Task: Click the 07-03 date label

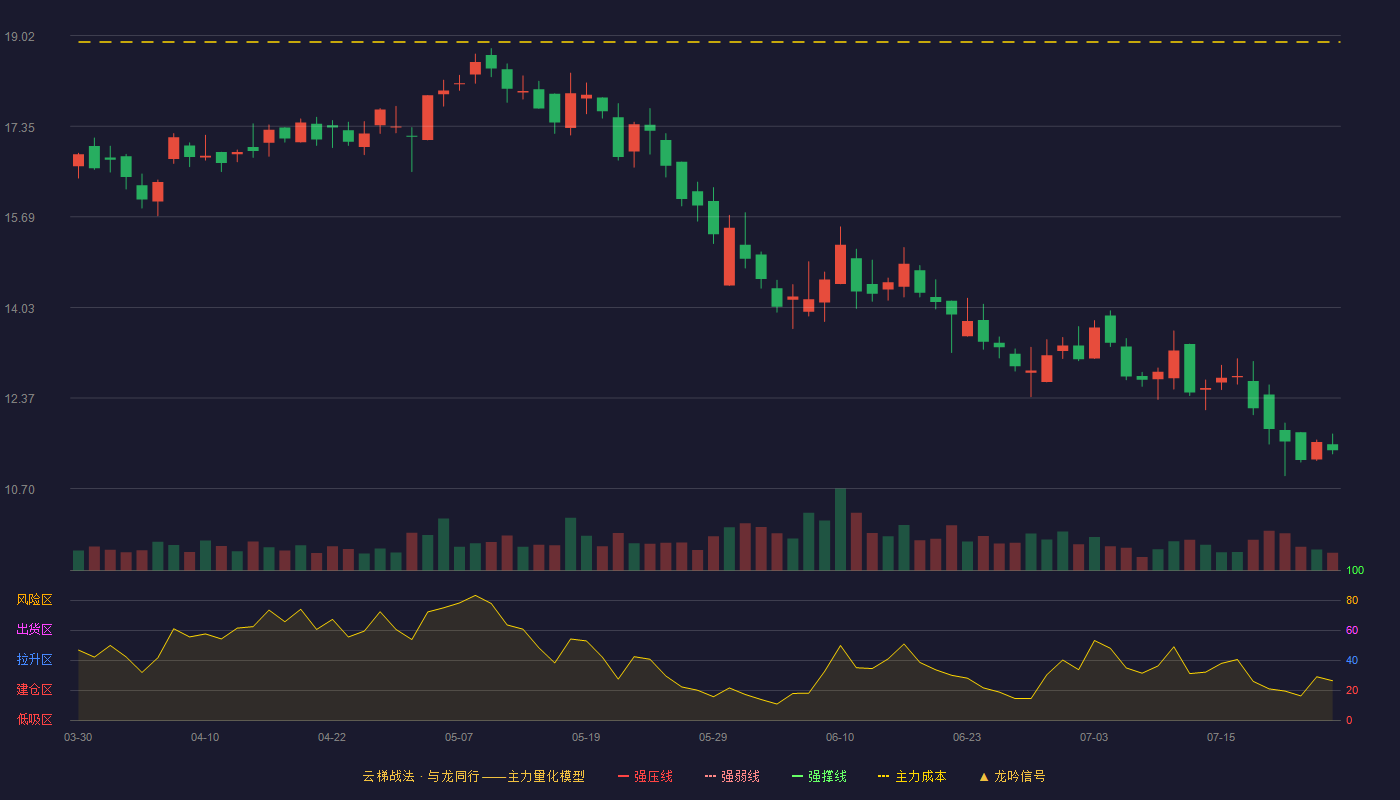Action: tap(1094, 737)
